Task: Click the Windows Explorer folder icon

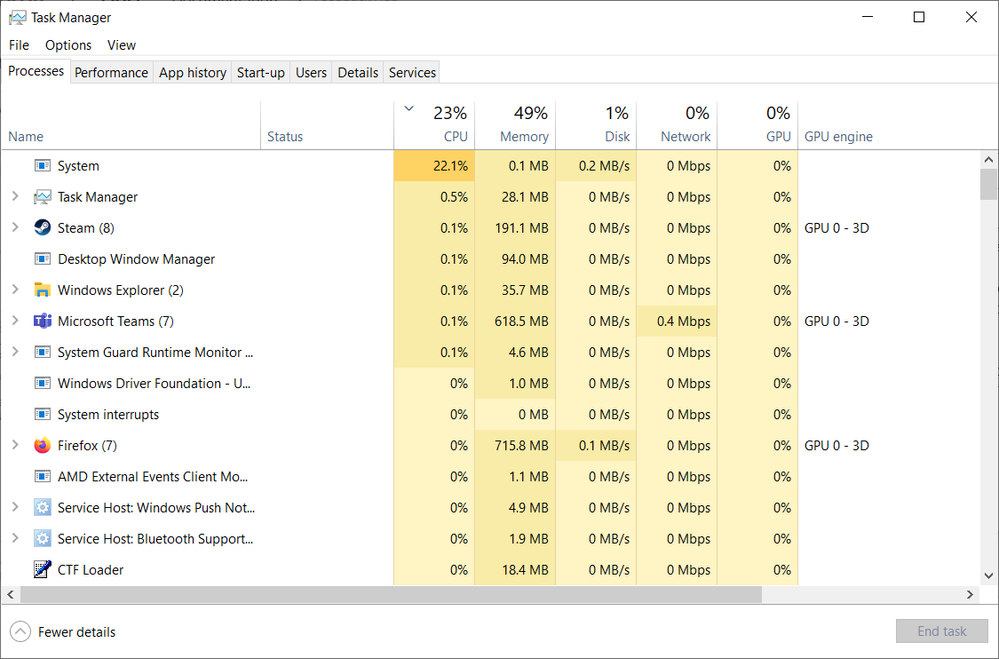Action: 42,290
